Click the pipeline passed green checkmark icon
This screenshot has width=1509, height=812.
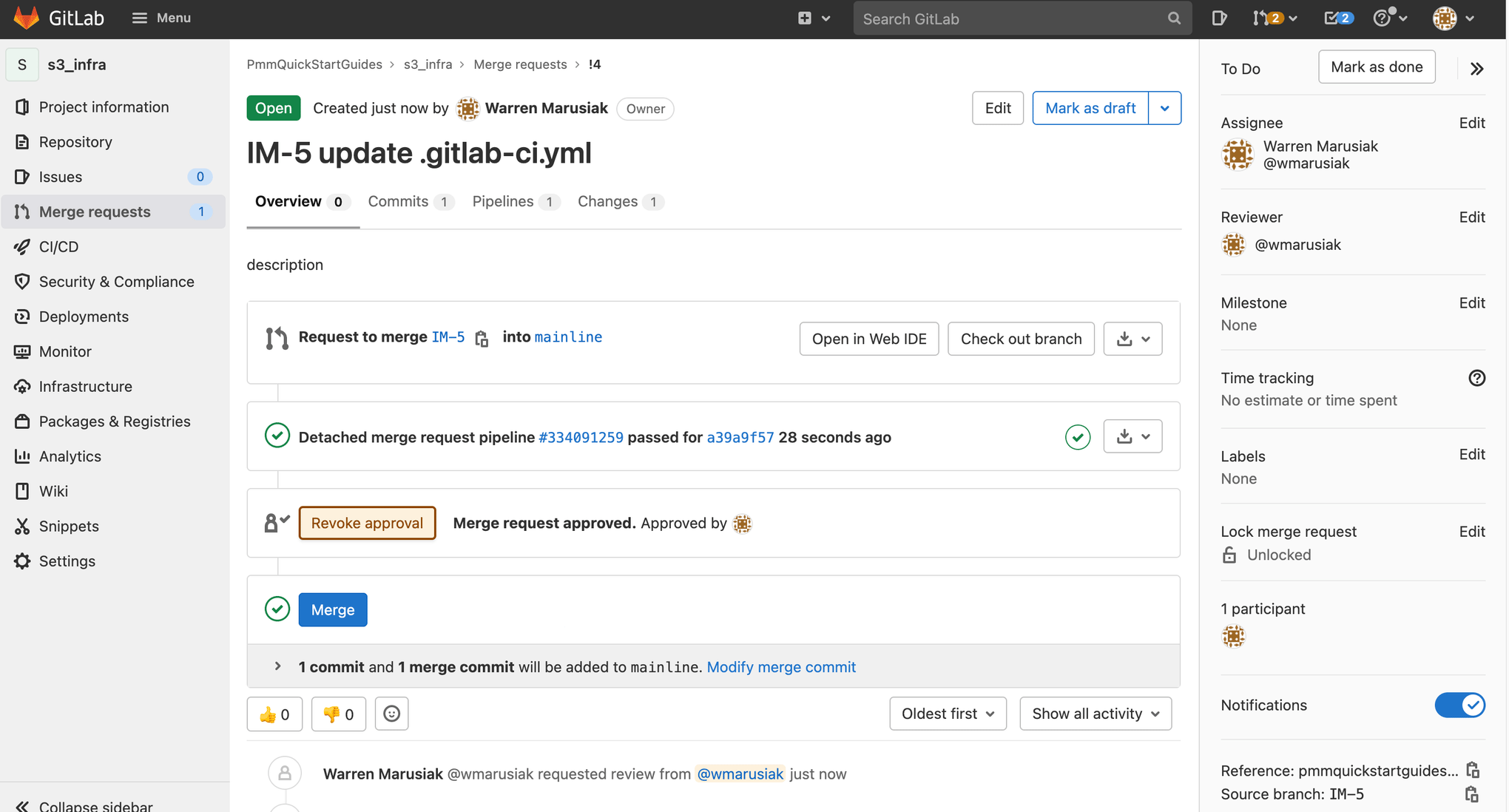point(1079,436)
